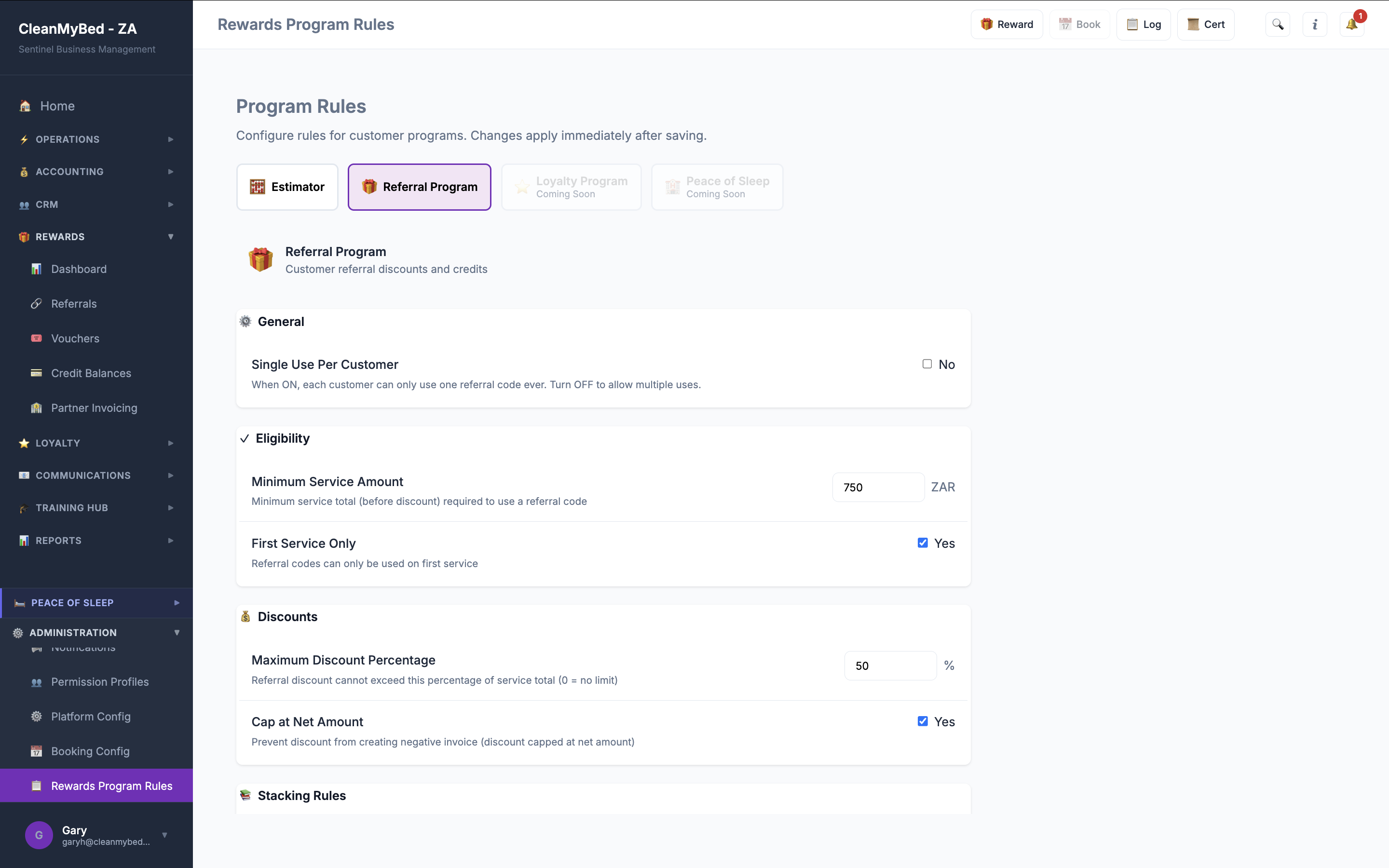
Task: Click the Credit Balances card icon
Action: 36,373
